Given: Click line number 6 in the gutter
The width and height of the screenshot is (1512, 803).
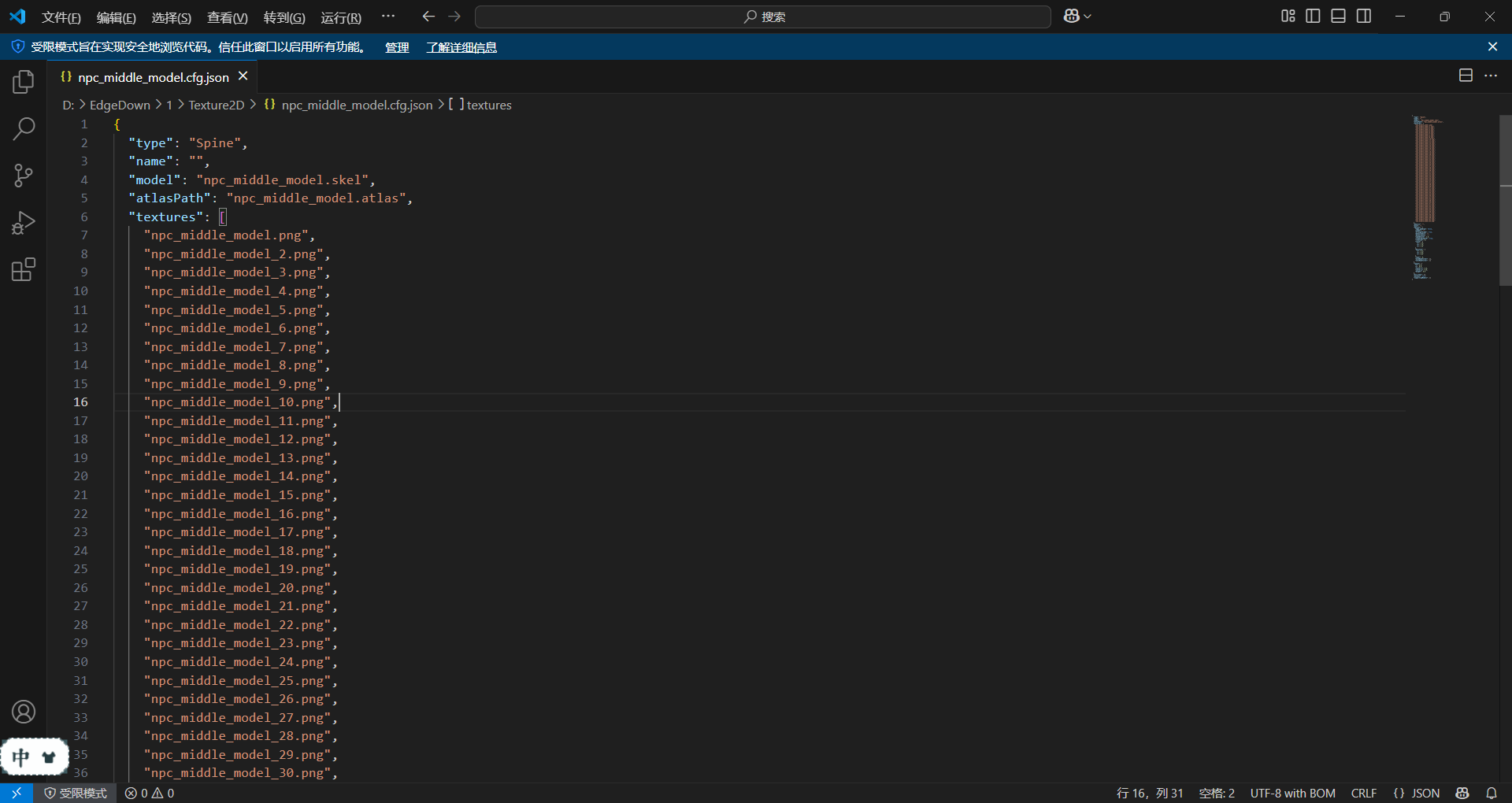Looking at the screenshot, I should click(84, 216).
